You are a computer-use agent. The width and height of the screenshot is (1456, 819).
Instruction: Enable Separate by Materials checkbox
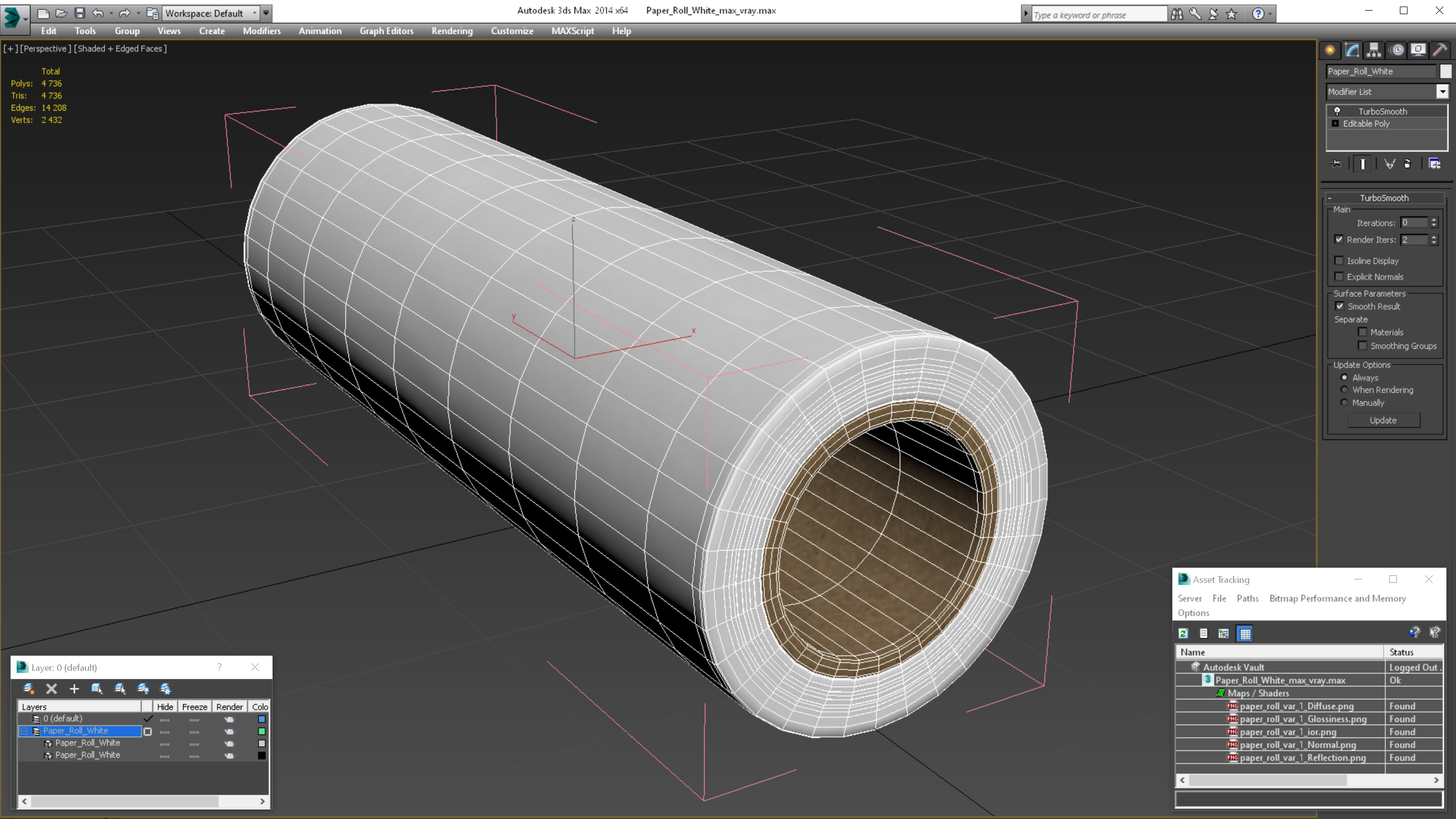[x=1363, y=332]
